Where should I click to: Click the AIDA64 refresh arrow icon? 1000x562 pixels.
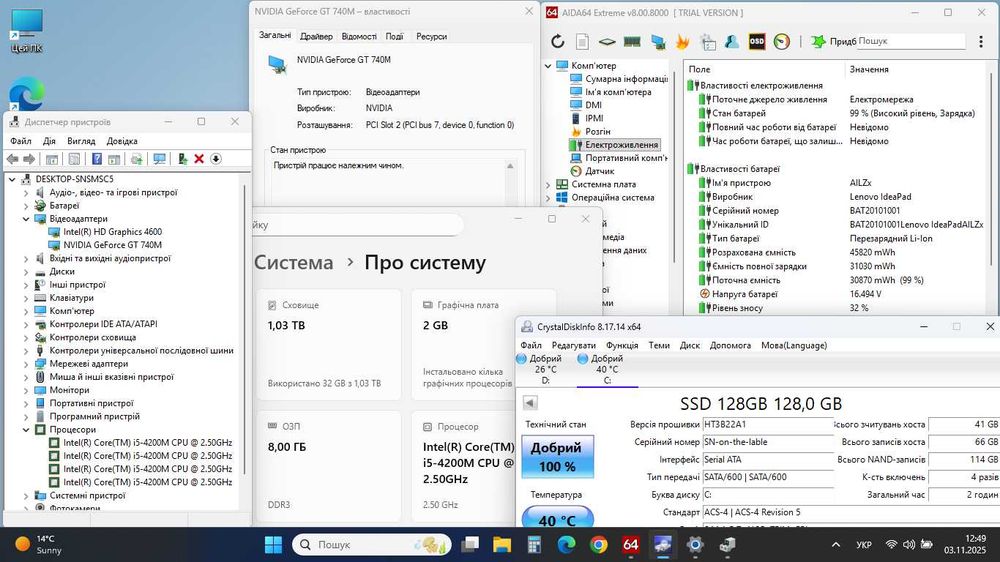tap(557, 41)
